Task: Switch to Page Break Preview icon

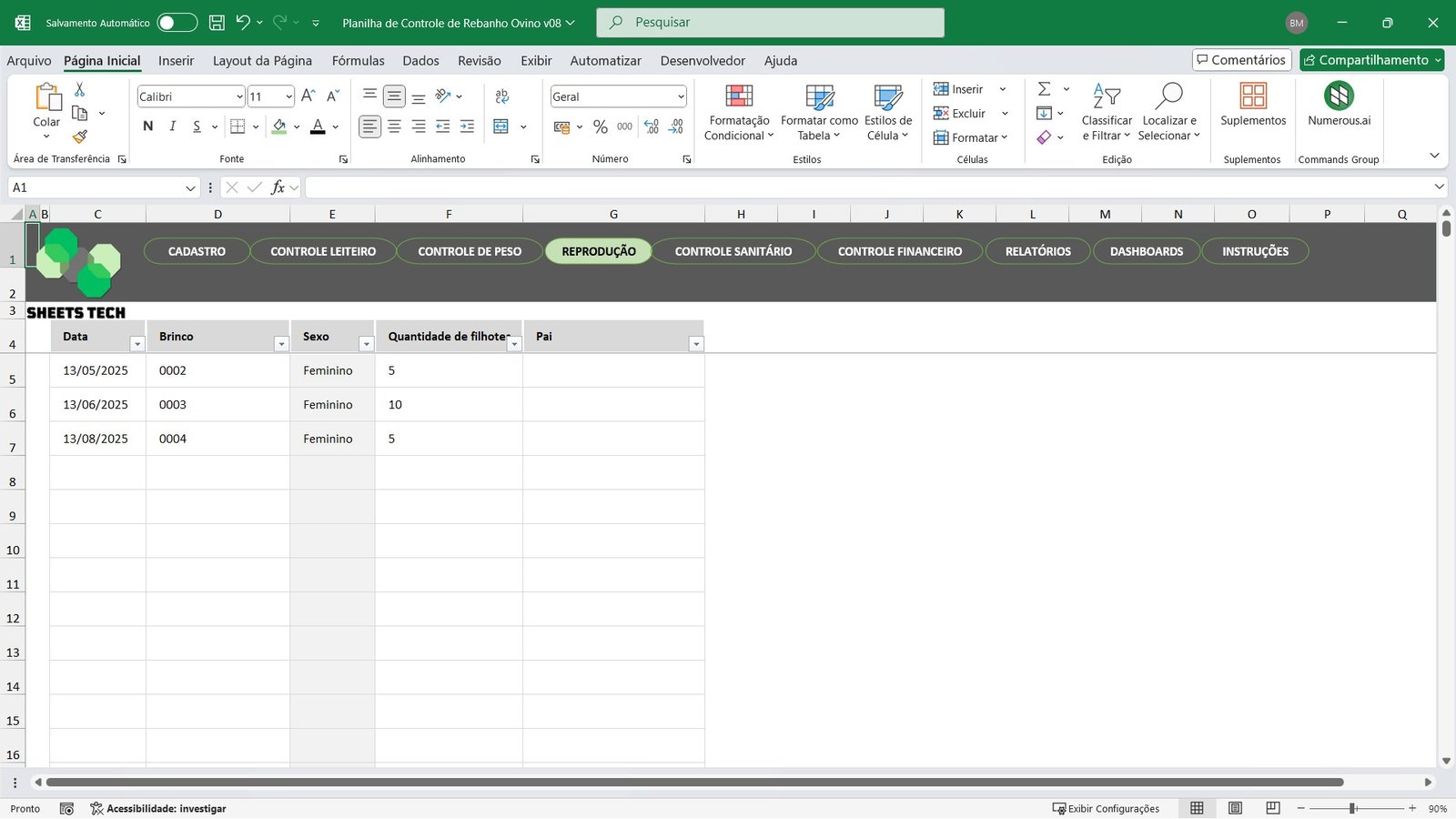Action: pos(1273,808)
